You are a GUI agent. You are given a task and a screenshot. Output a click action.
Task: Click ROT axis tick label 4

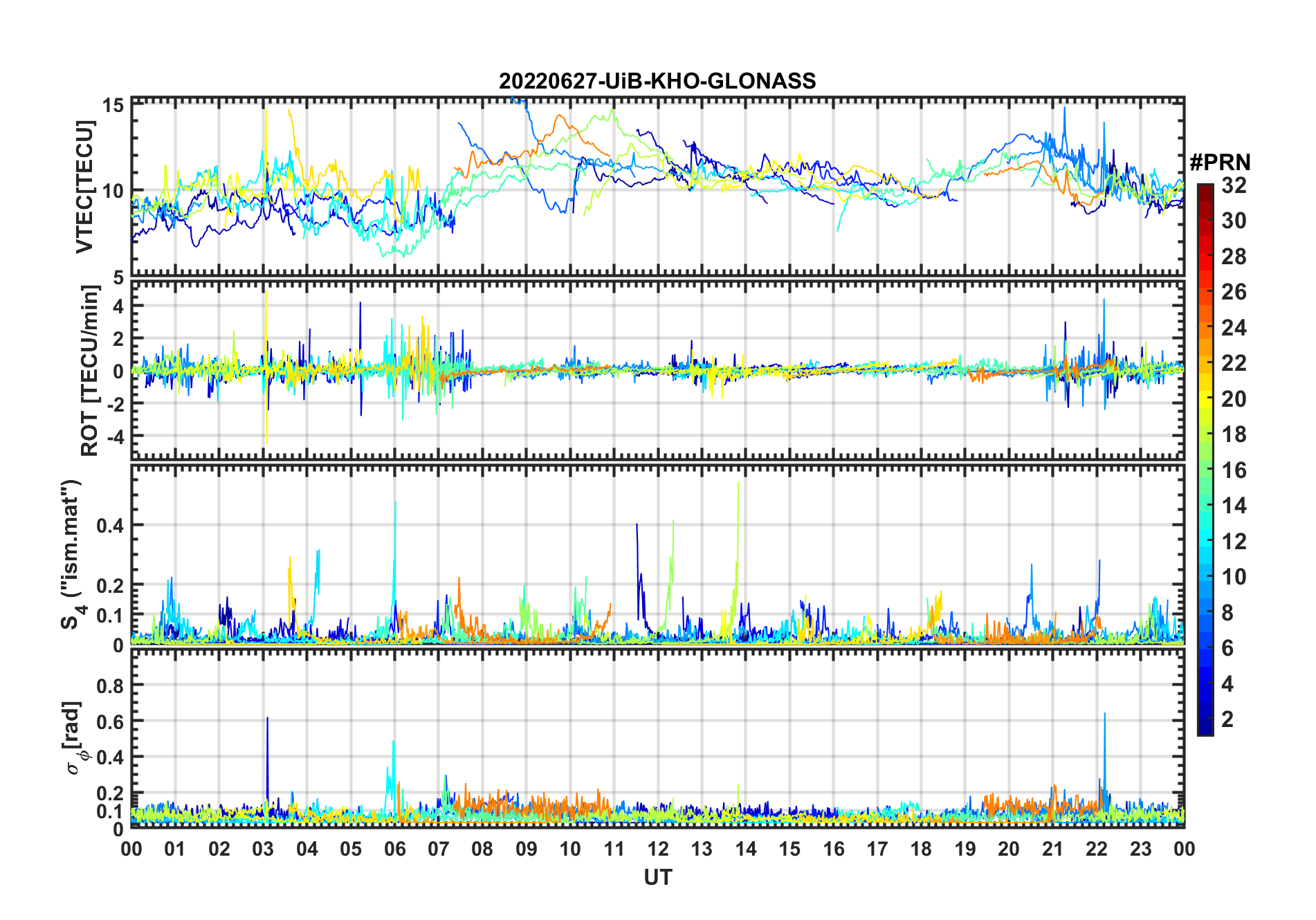(x=118, y=306)
